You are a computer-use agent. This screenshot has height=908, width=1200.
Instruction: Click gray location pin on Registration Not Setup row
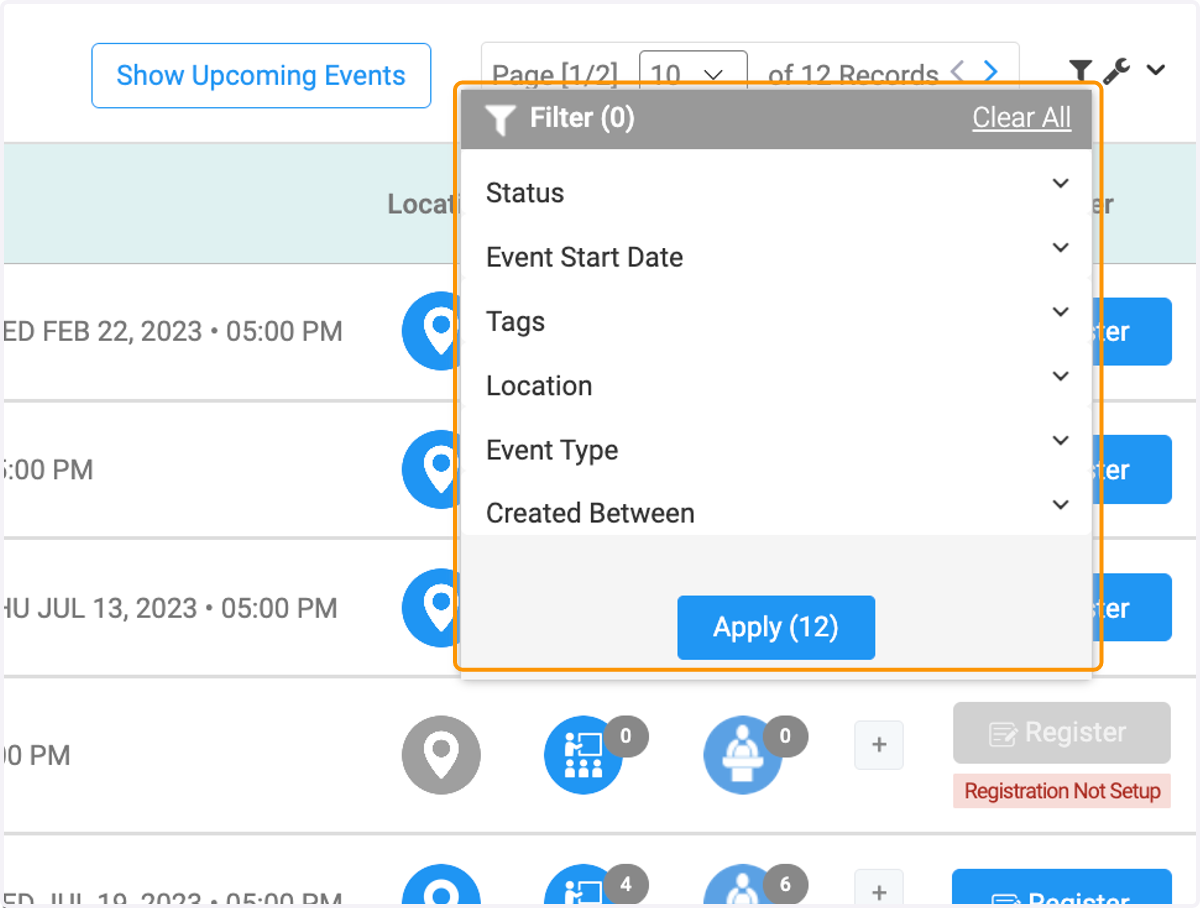pos(441,755)
